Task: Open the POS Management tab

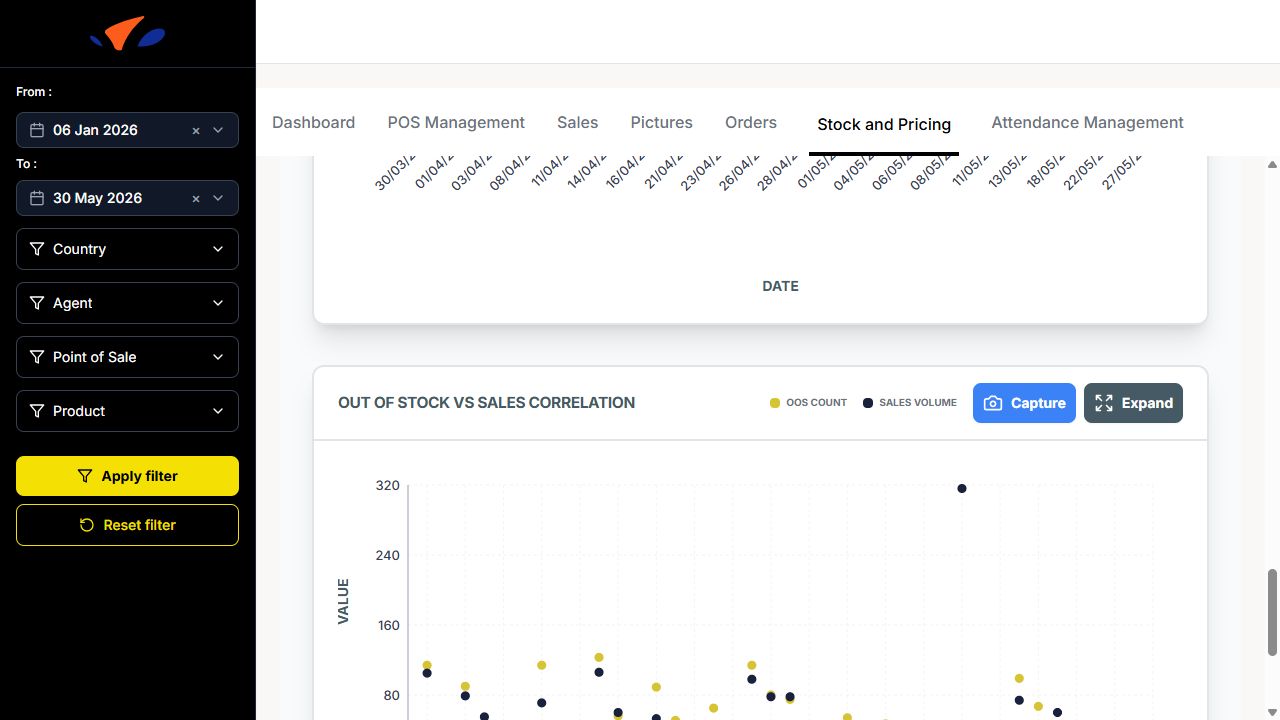Action: coord(456,122)
